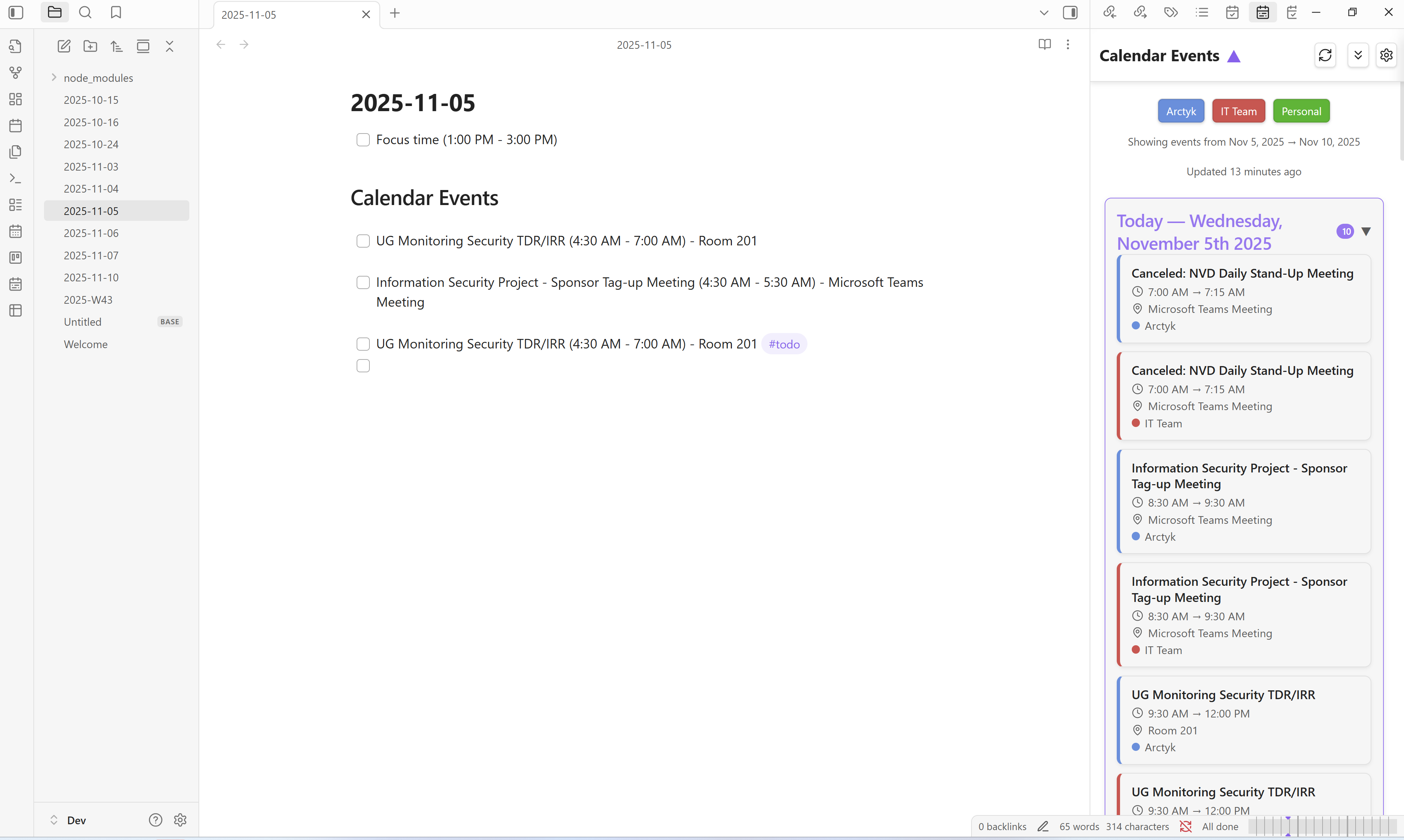Click the refresh calendar events icon
The height and width of the screenshot is (840, 1404).
[1325, 55]
